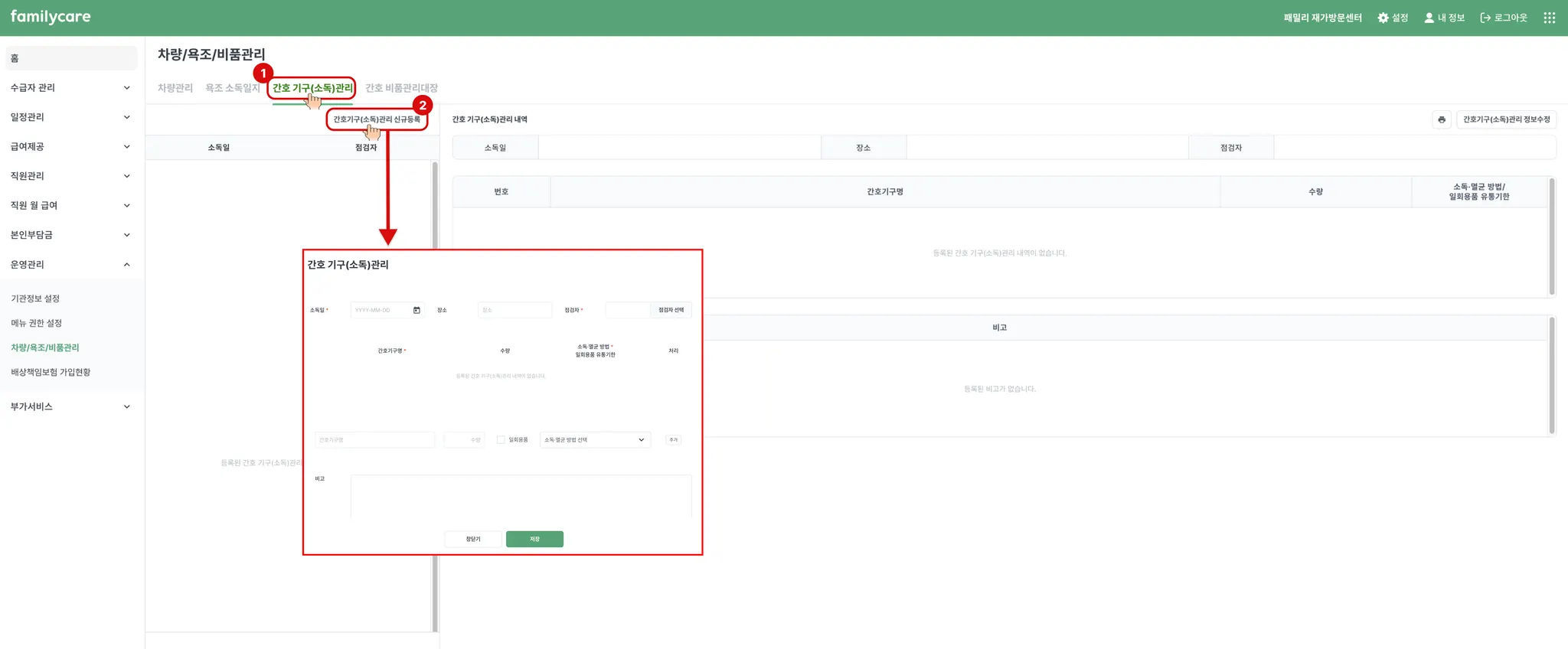Switch to the 간호 비품관리대장 tab
1568x649 pixels.
click(x=401, y=88)
